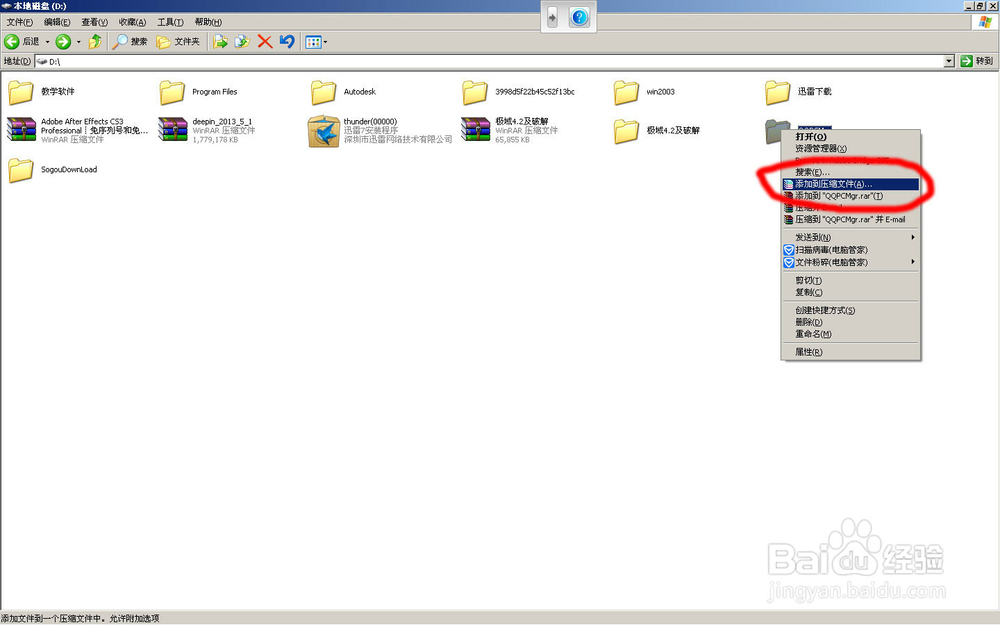Select the SogouDownLoad folder
The height and width of the screenshot is (625, 1000).
[53, 170]
